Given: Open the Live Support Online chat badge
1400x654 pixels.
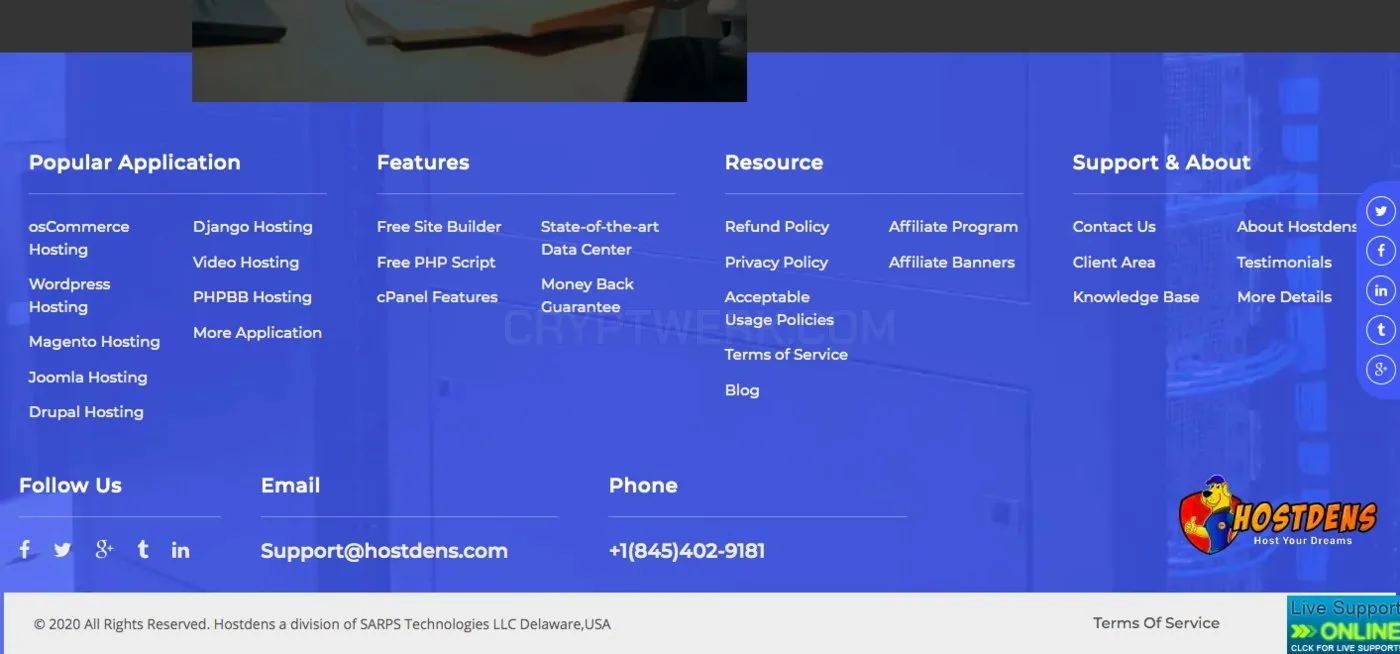Looking at the screenshot, I should tap(1343, 625).
